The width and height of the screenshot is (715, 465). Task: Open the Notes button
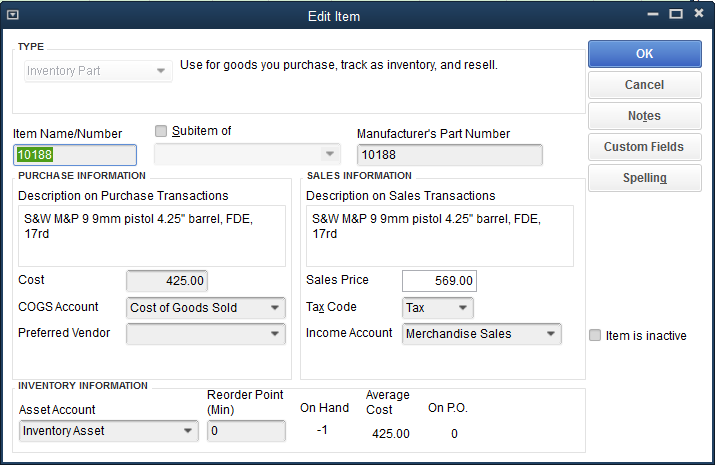click(x=644, y=116)
